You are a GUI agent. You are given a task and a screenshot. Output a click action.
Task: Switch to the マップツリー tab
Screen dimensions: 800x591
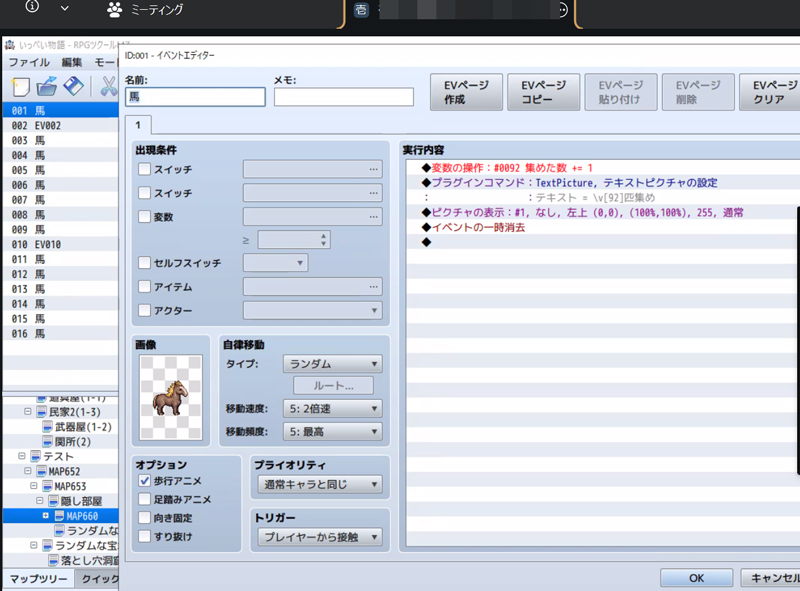coord(37,580)
